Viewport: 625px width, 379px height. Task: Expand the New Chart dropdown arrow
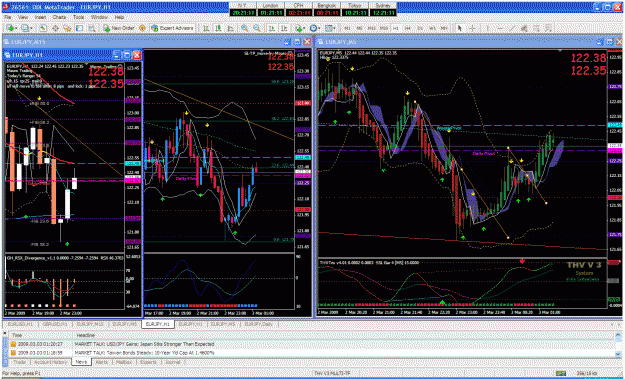point(17,28)
